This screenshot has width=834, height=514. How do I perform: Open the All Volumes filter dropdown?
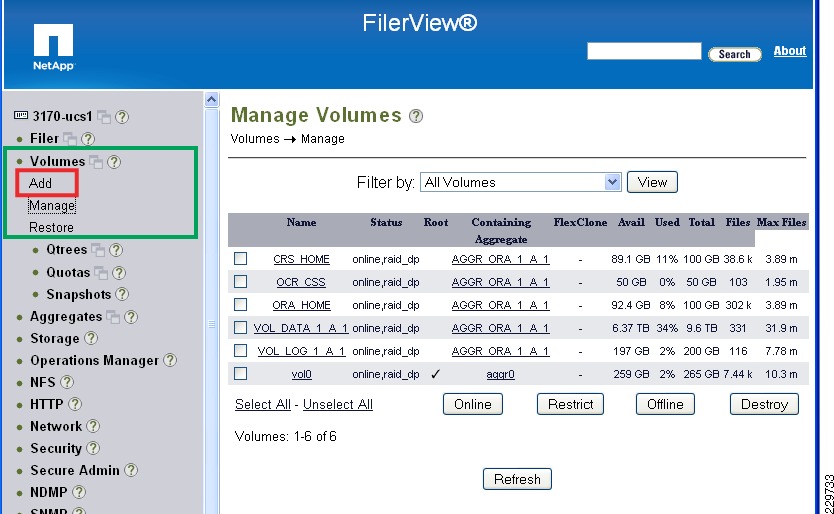521,183
